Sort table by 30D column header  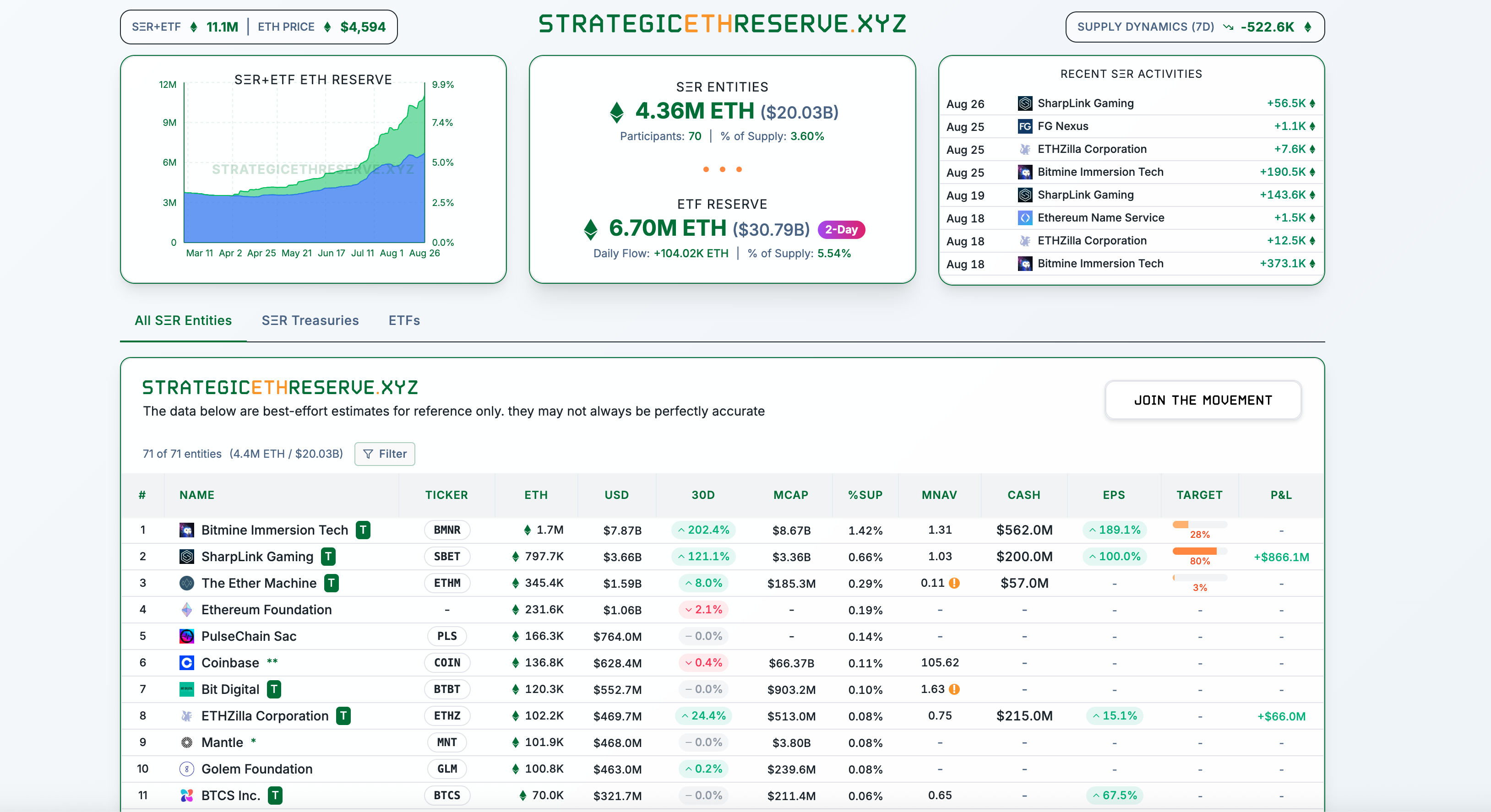pyautogui.click(x=702, y=495)
